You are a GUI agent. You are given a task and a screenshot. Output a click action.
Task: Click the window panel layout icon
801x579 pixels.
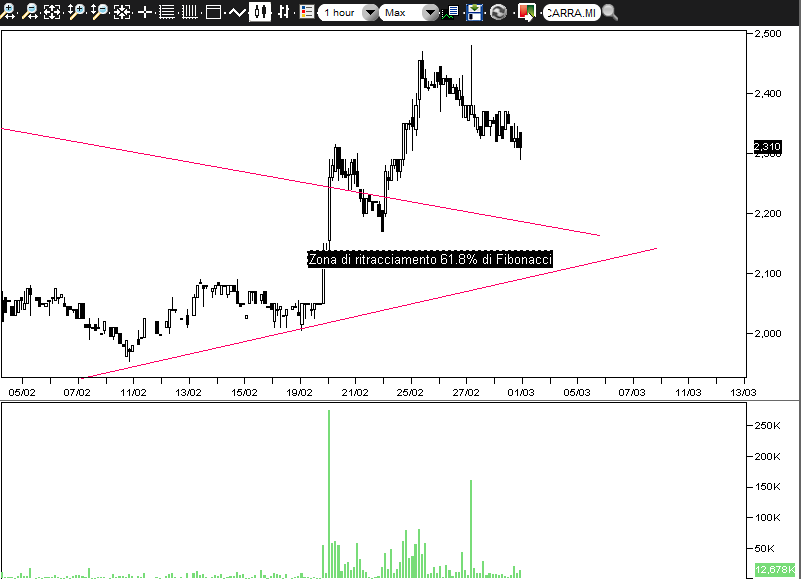[214, 12]
